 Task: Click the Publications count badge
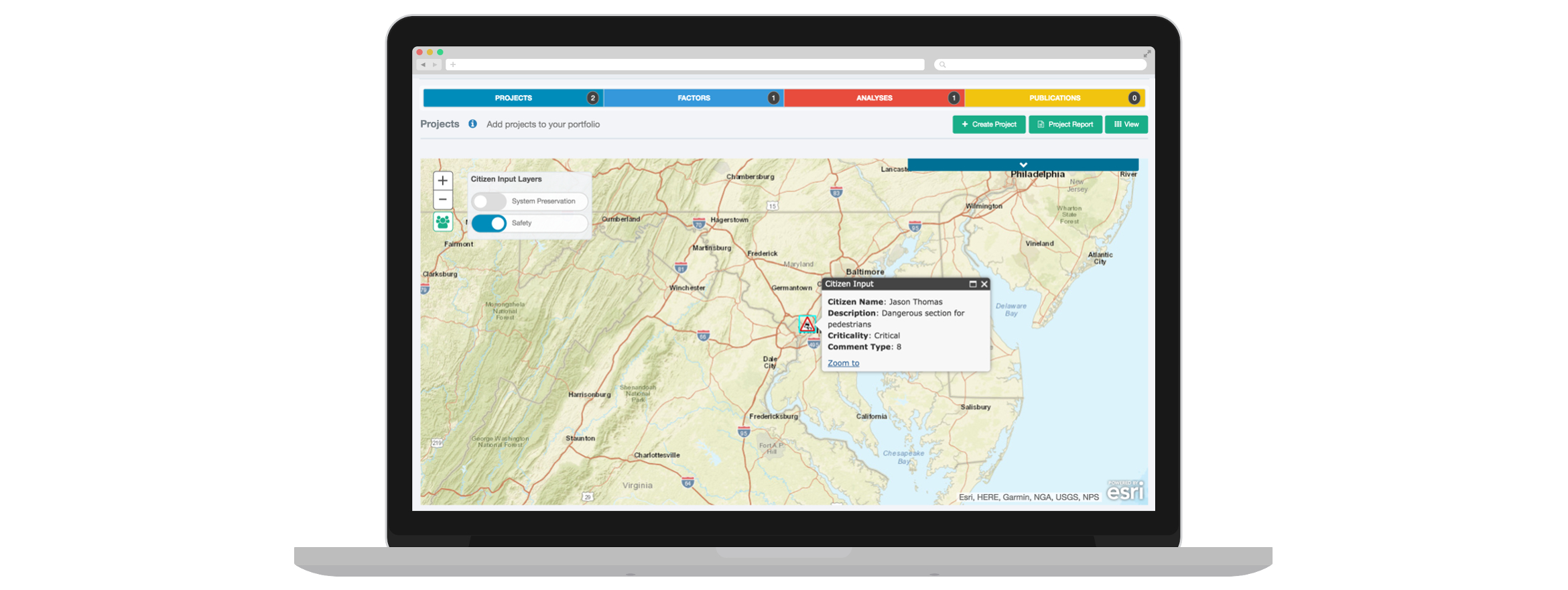click(x=1134, y=98)
